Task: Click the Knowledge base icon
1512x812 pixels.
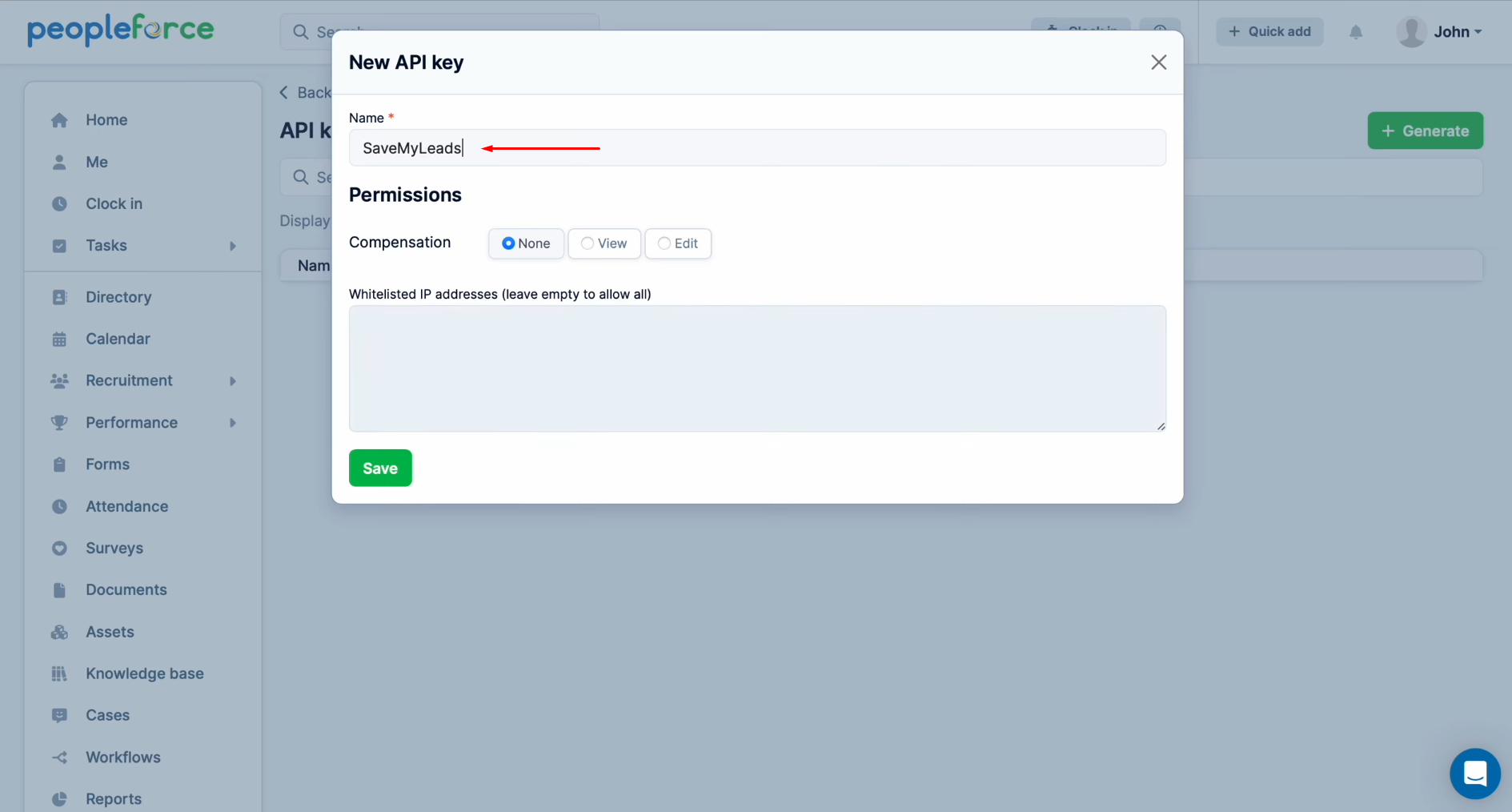Action: (59, 673)
